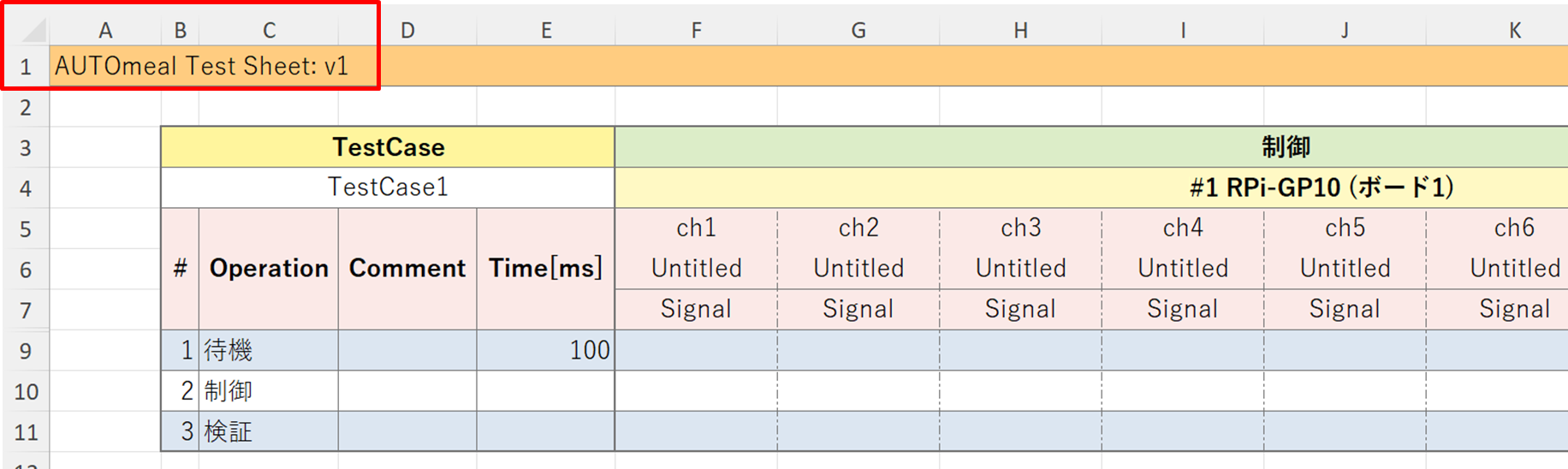Viewport: 1568px width, 469px height.
Task: Select row header 9
Action: [x=26, y=351]
